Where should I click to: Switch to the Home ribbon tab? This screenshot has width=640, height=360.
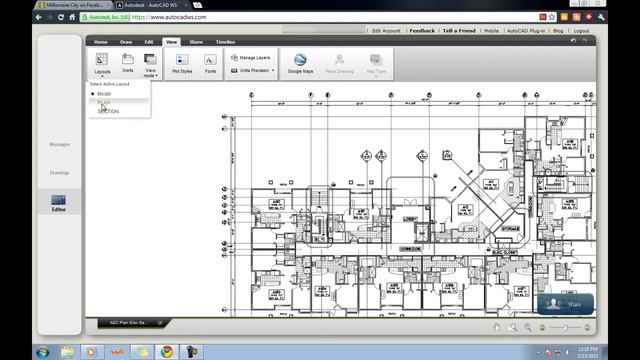click(101, 42)
